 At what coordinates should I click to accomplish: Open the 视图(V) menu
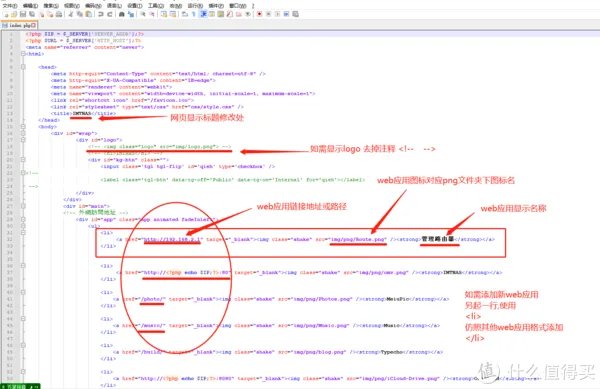(72, 6)
